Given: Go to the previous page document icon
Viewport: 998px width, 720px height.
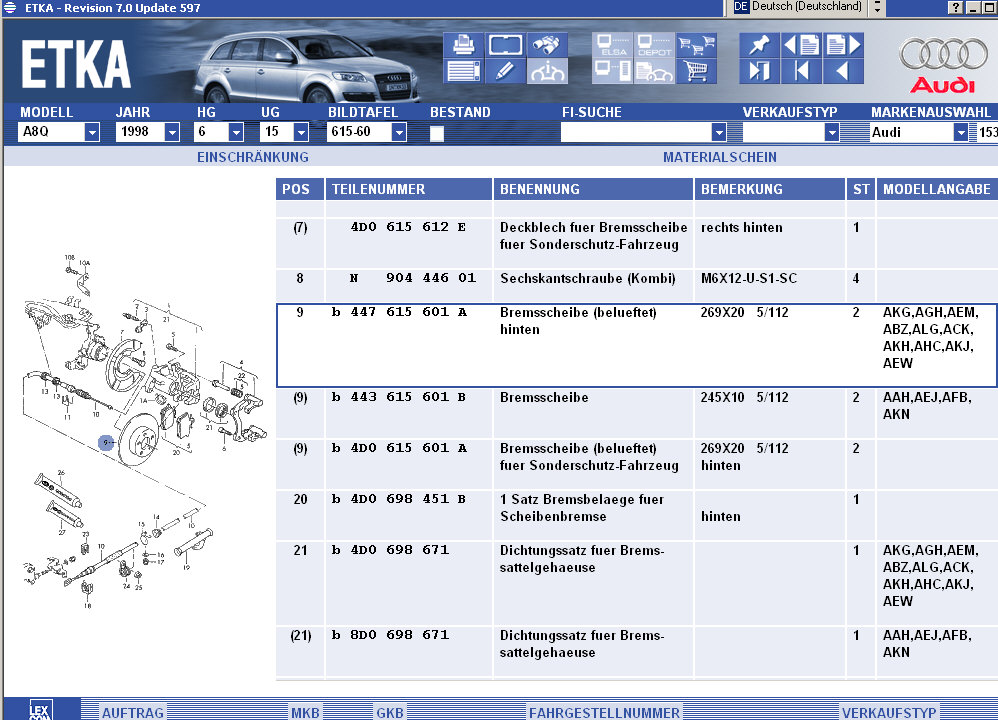Looking at the screenshot, I should [x=801, y=45].
